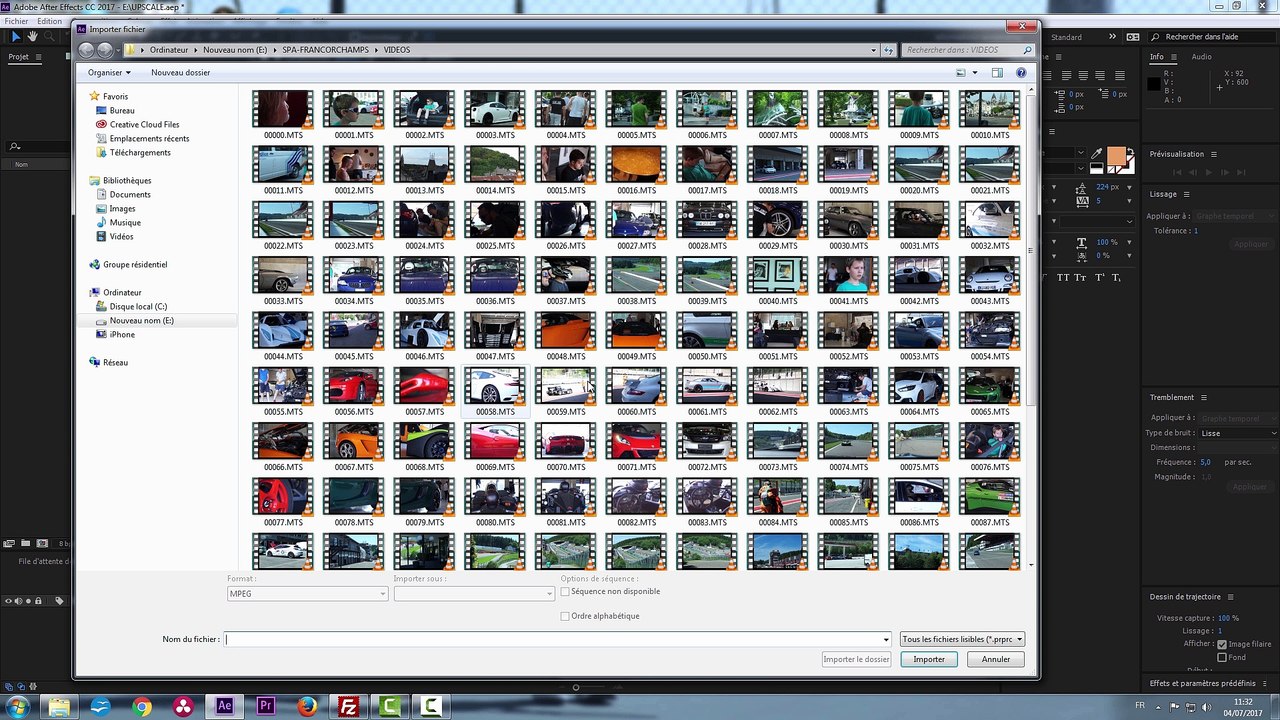Select Téléchargements in the Favoris list
The height and width of the screenshot is (720, 1280).
(140, 153)
